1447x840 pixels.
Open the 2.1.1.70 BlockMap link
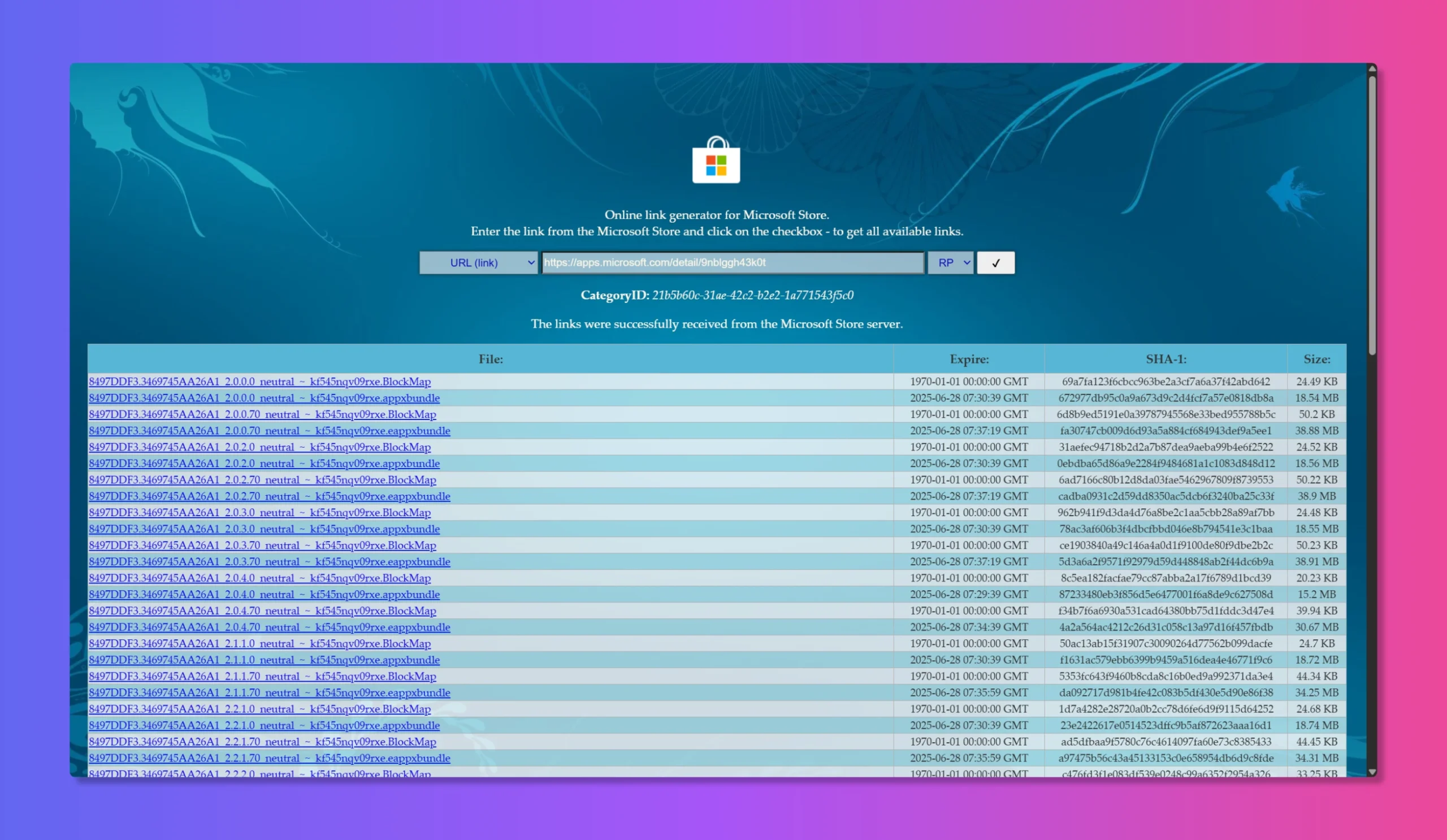point(262,676)
